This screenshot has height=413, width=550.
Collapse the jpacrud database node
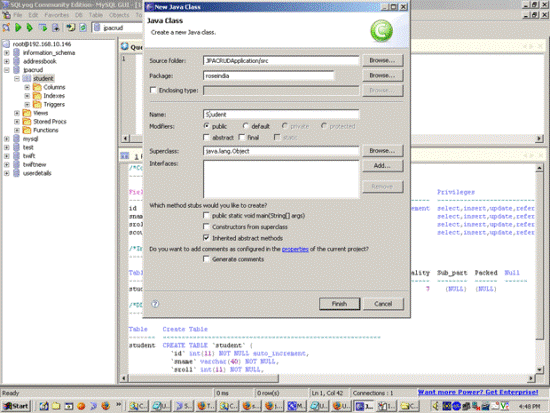(7, 70)
